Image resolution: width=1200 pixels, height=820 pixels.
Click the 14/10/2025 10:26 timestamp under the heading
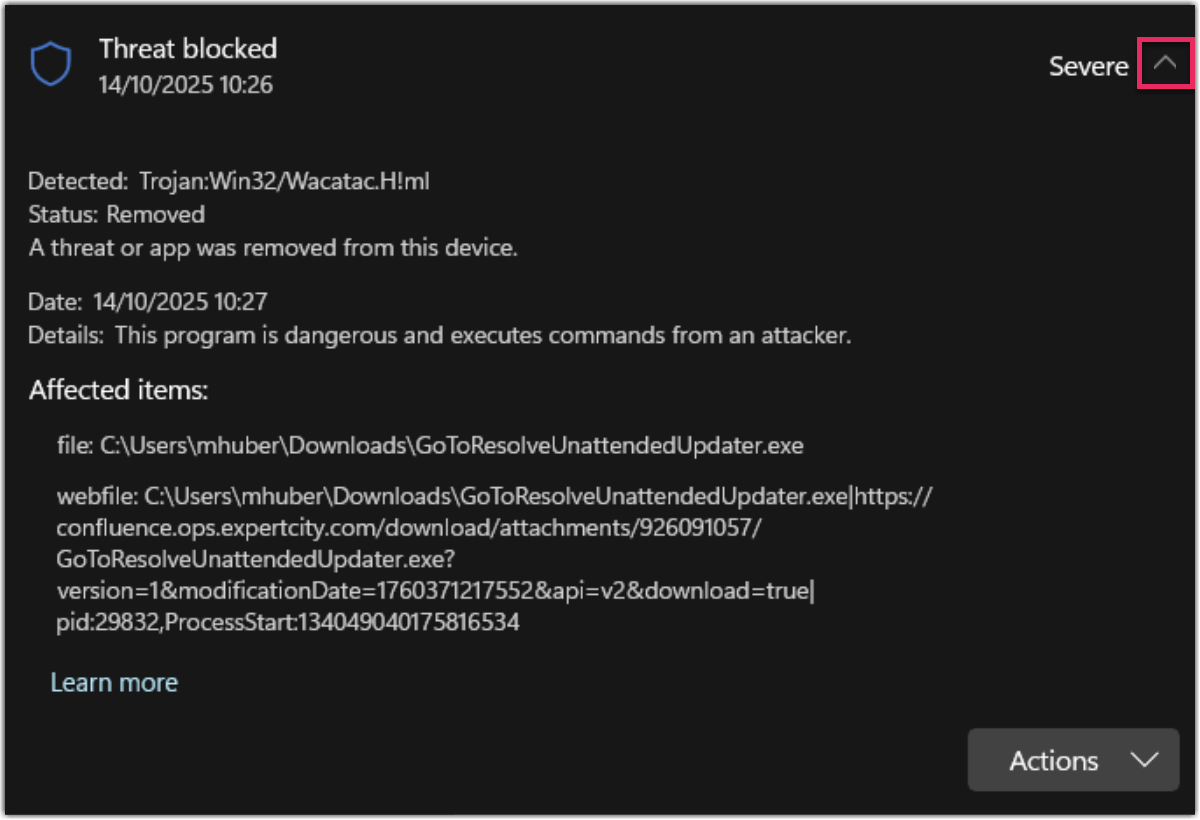[x=186, y=85]
